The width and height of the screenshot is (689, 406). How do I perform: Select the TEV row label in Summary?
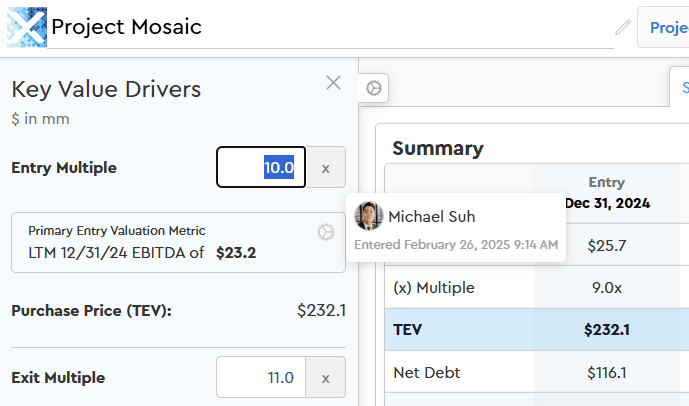(410, 330)
